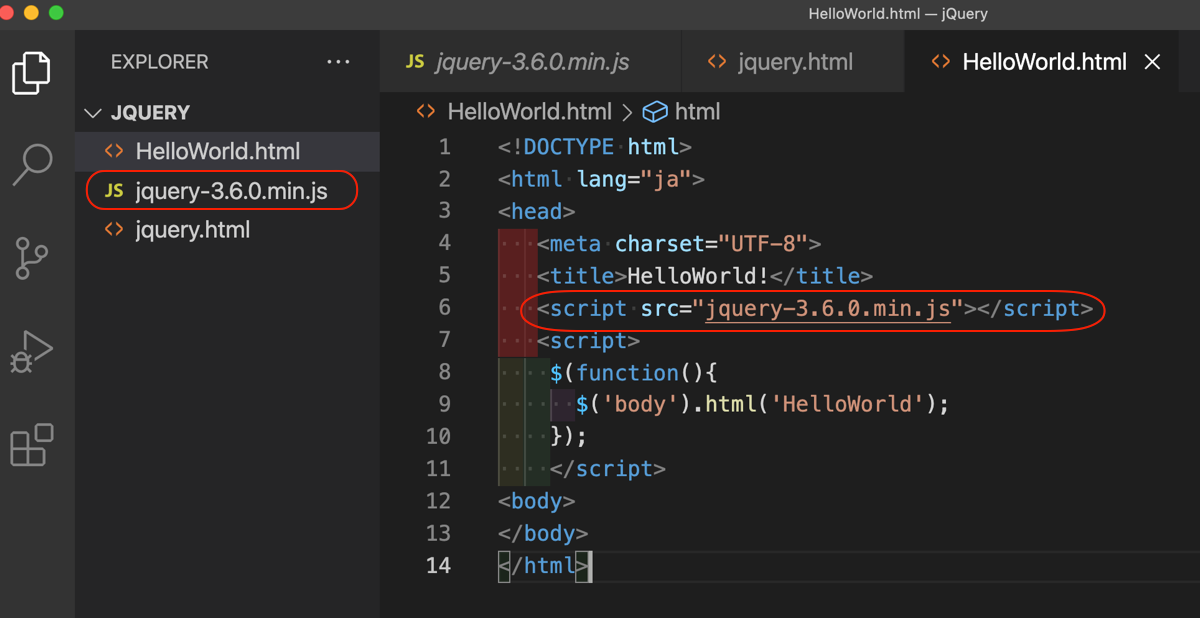1200x618 pixels.
Task: Click the opening head tag
Action: pyautogui.click(x=536, y=211)
